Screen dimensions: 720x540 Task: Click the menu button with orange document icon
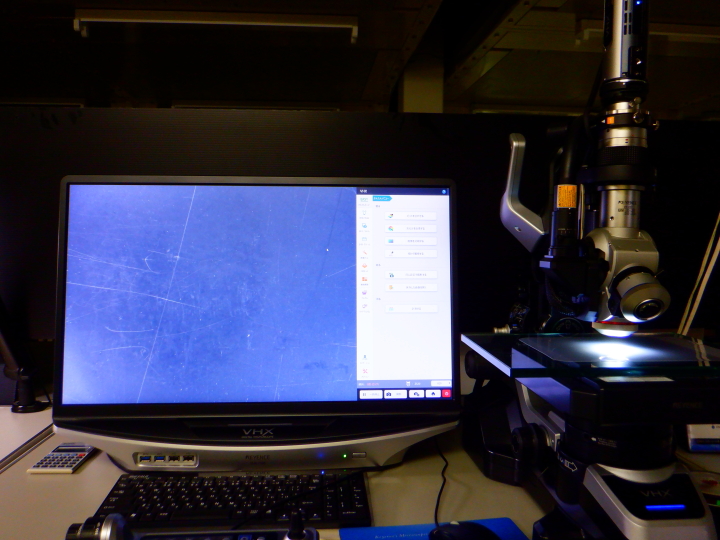411,287
